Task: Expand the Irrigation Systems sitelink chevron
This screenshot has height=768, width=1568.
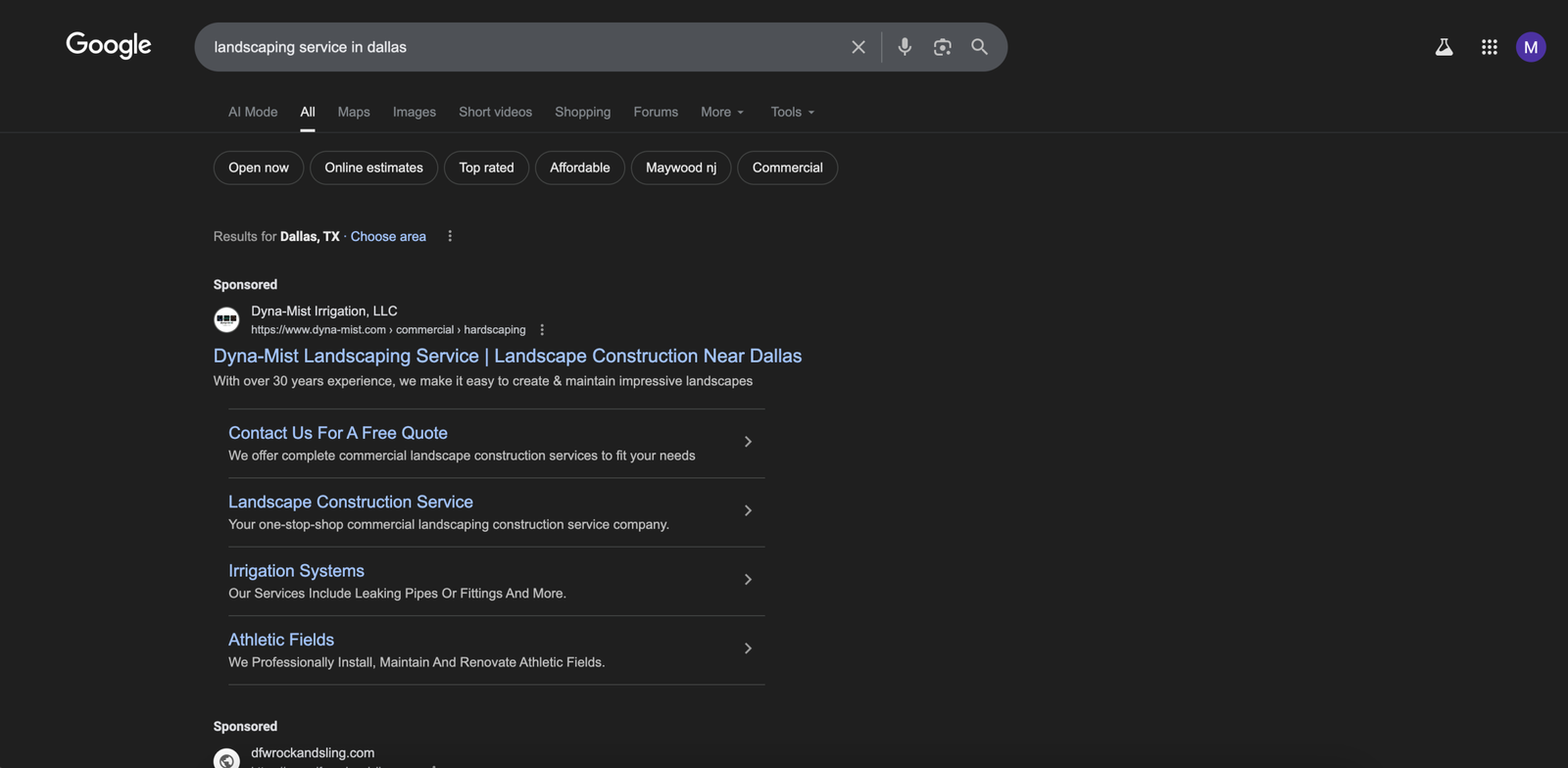Action: [x=748, y=580]
